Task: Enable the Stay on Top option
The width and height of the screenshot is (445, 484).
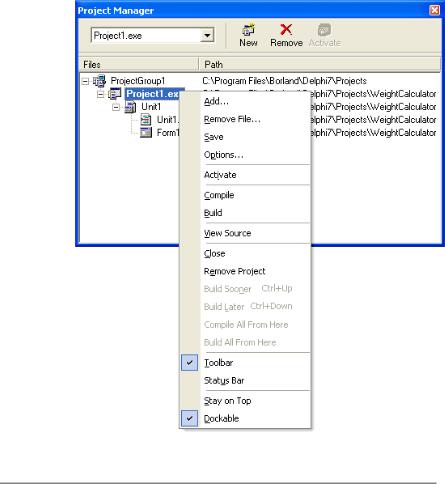Action: [x=245, y=401]
